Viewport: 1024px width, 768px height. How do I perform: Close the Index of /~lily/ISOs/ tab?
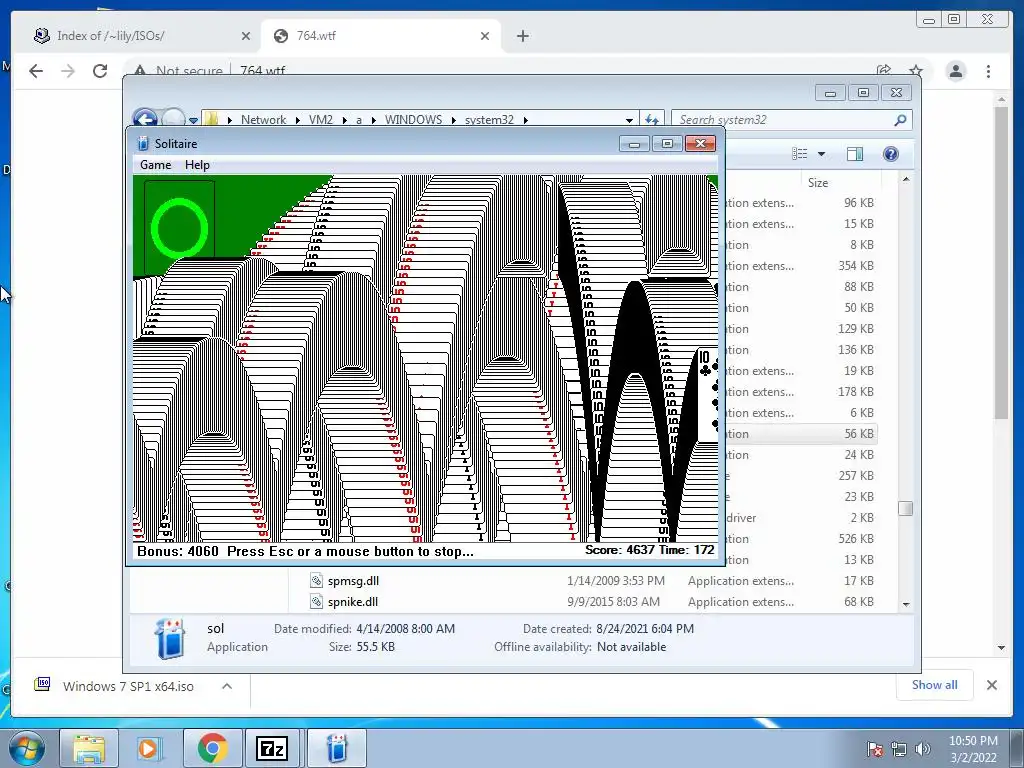point(246,36)
